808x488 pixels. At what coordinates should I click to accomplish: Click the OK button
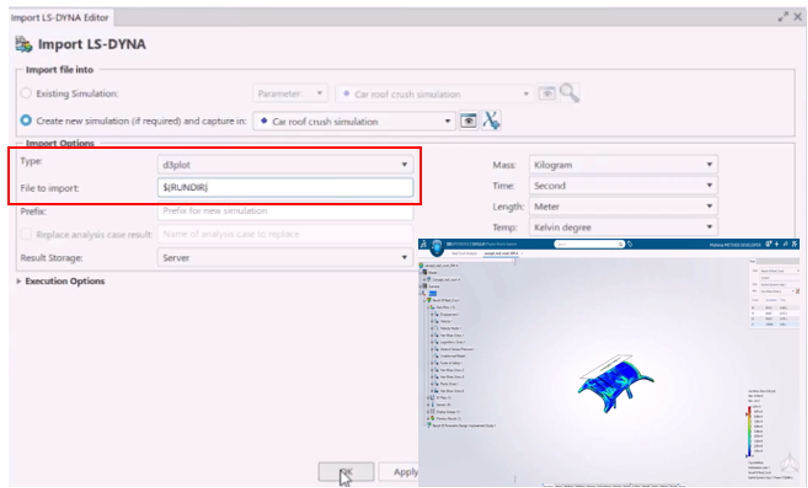tap(346, 472)
